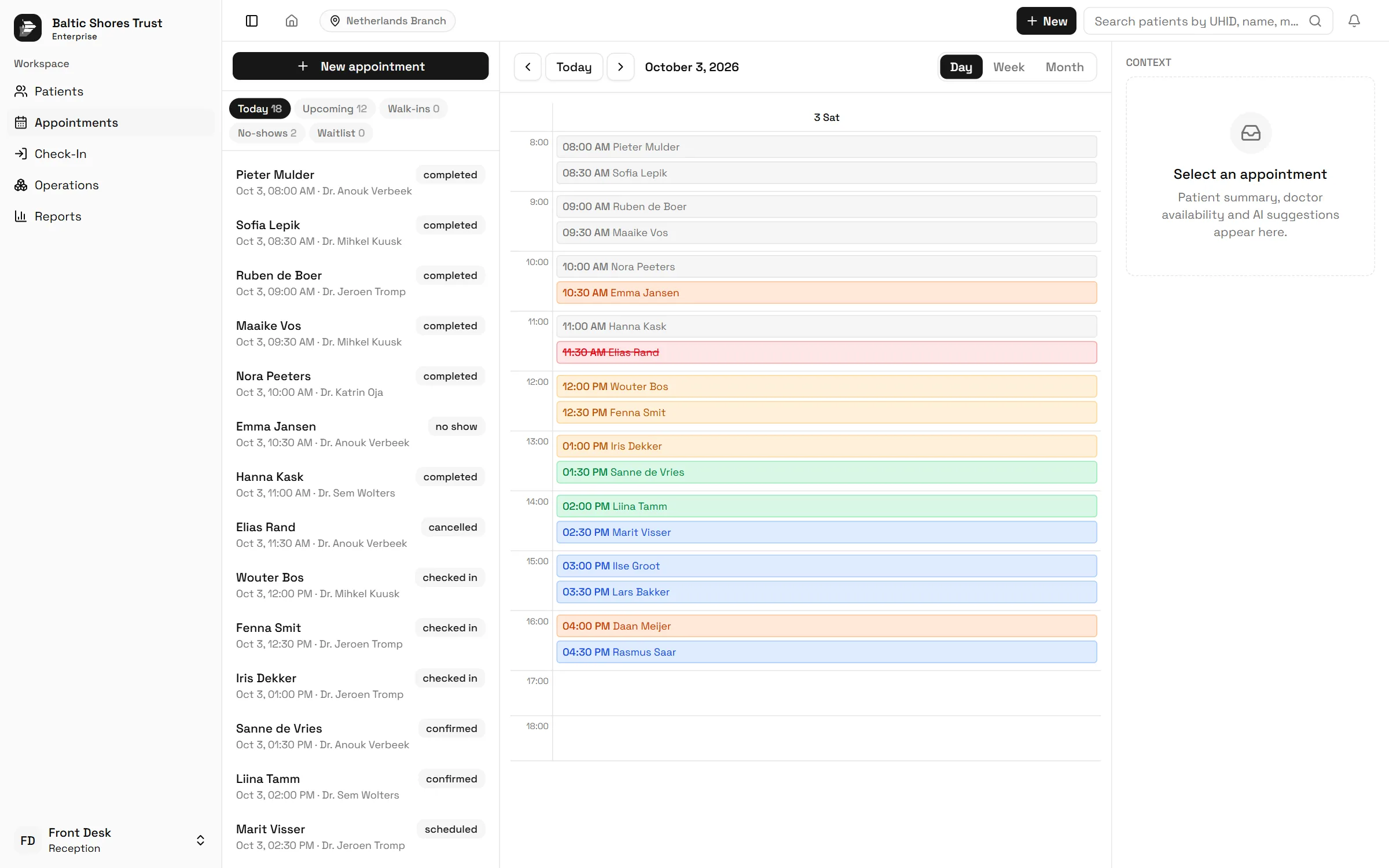Open Check-In in the sidebar
Screen dimensions: 1389x868
(x=111, y=154)
